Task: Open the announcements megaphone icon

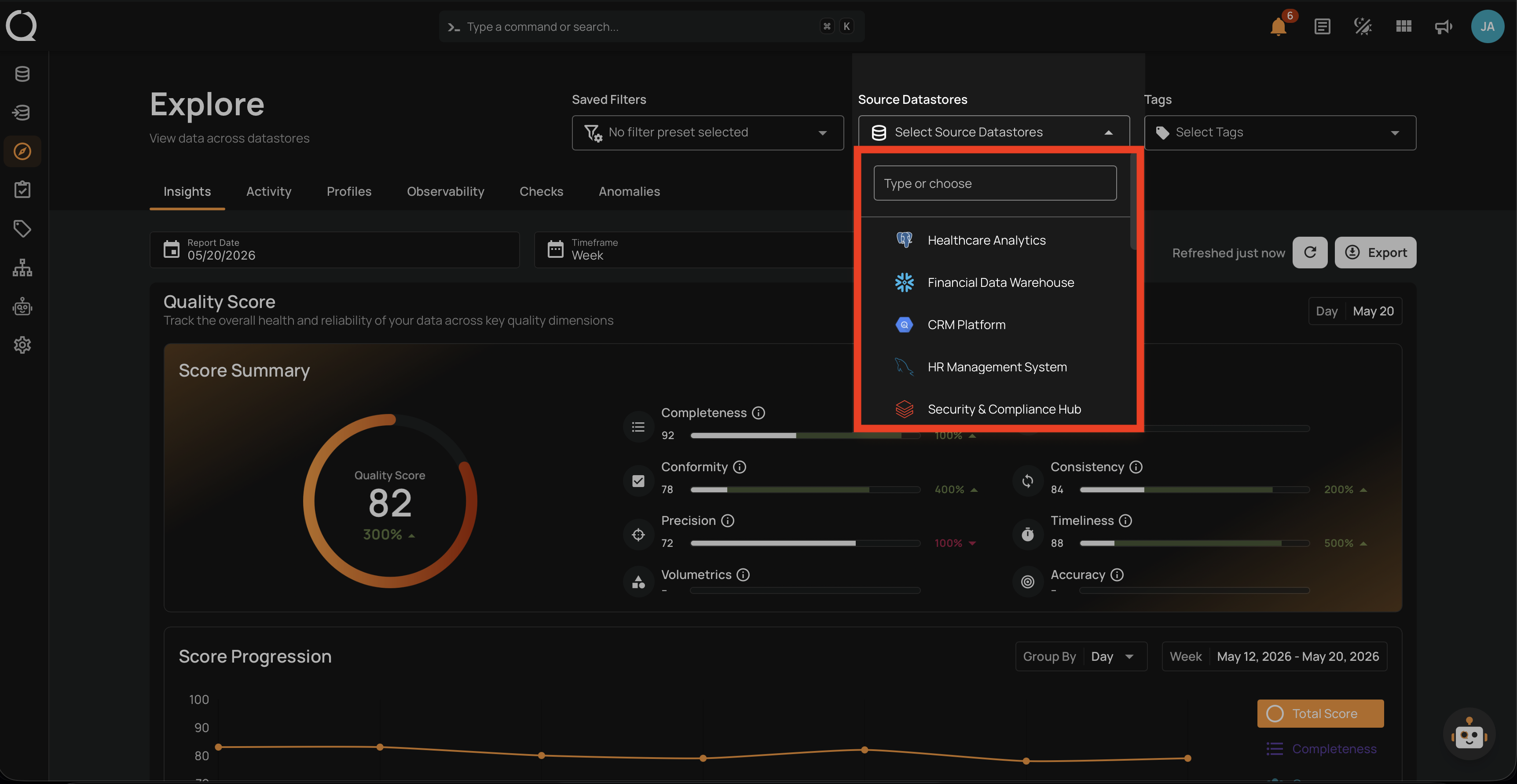Action: [x=1444, y=26]
